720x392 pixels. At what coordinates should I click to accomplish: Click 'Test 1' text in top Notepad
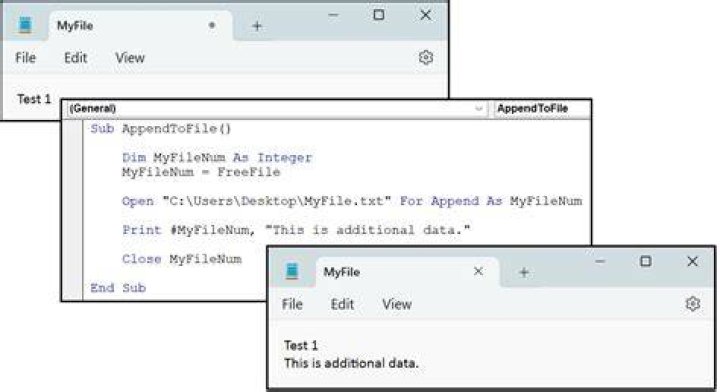coord(34,99)
